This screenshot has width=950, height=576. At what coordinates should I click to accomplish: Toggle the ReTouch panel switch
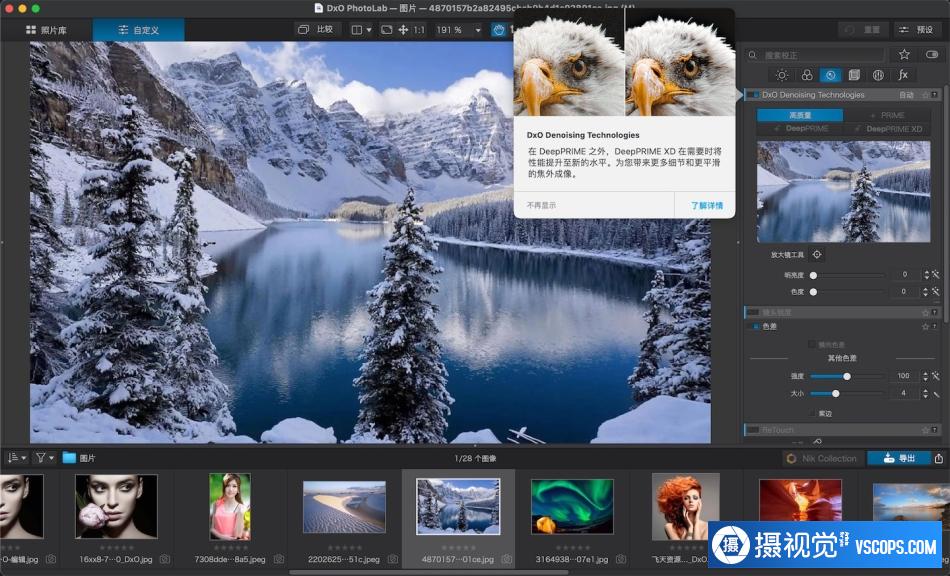752,430
